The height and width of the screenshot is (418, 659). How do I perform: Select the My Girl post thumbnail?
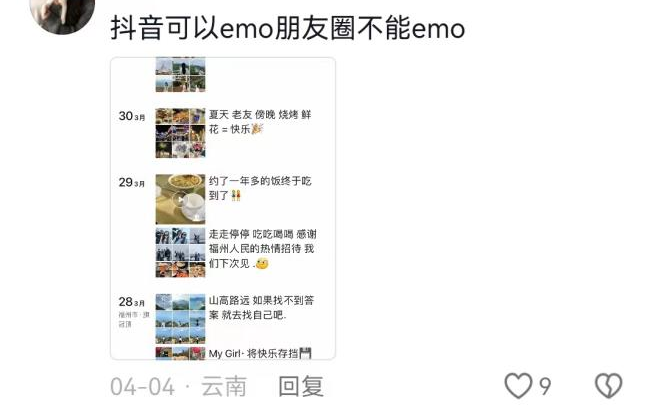(x=180, y=353)
